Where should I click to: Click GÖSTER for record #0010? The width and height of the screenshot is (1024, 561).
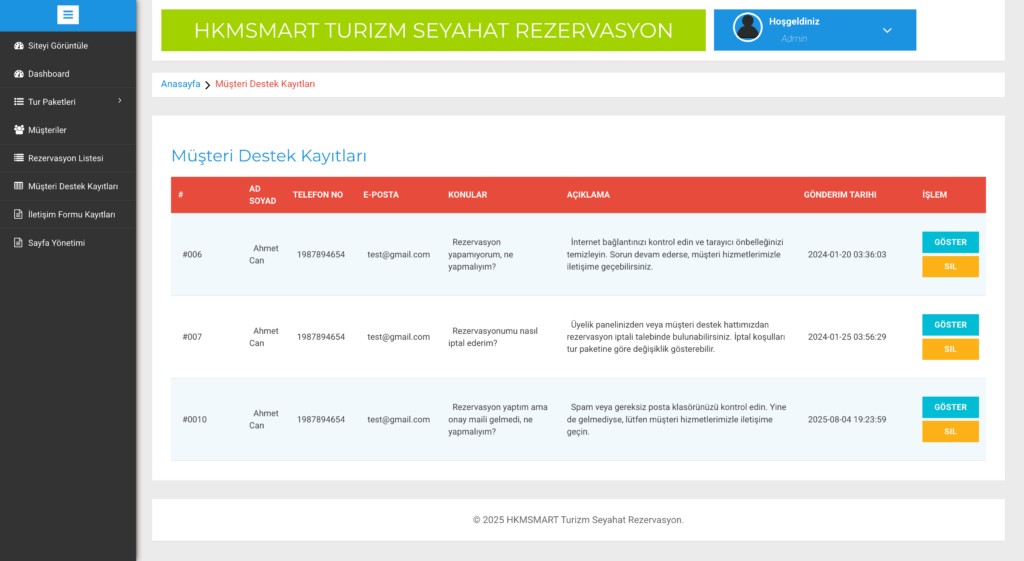click(x=950, y=407)
